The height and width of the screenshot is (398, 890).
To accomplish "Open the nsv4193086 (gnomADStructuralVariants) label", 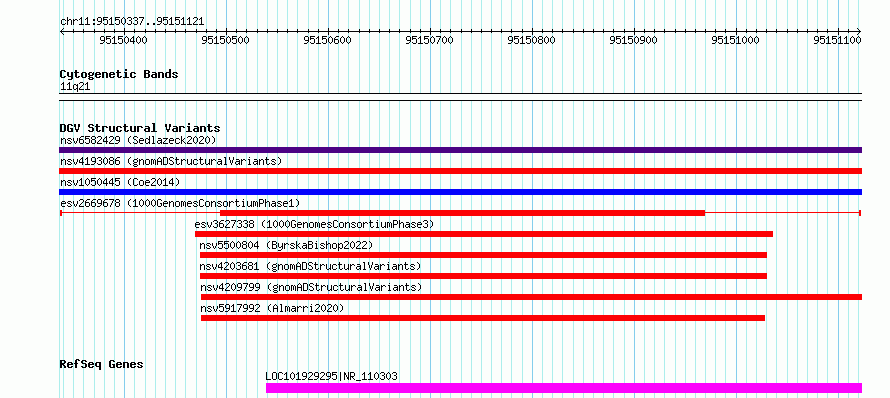I will [x=171, y=161].
